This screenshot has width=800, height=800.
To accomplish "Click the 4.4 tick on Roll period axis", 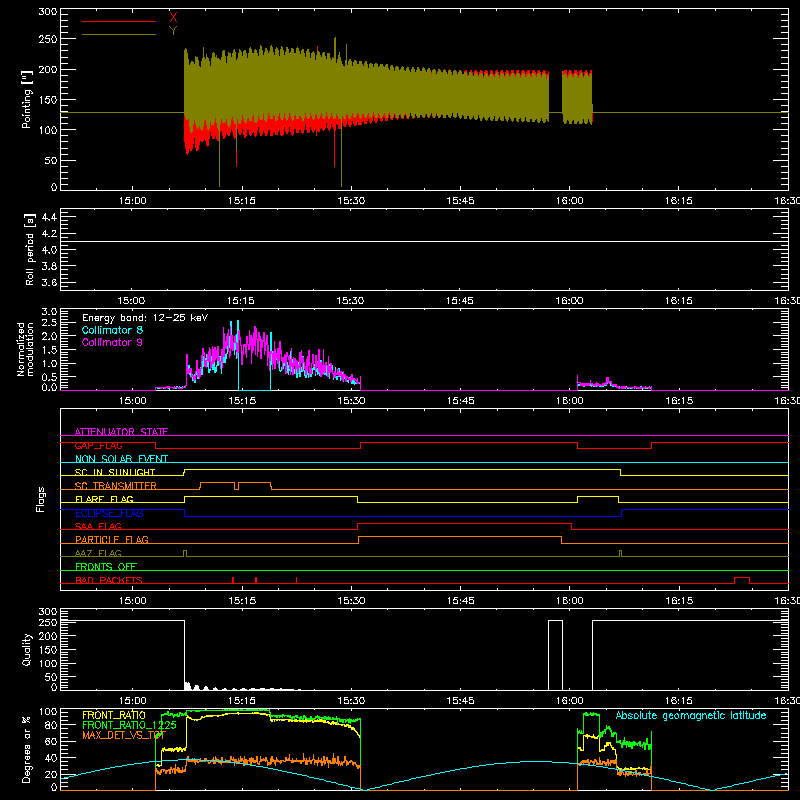I will [49, 217].
